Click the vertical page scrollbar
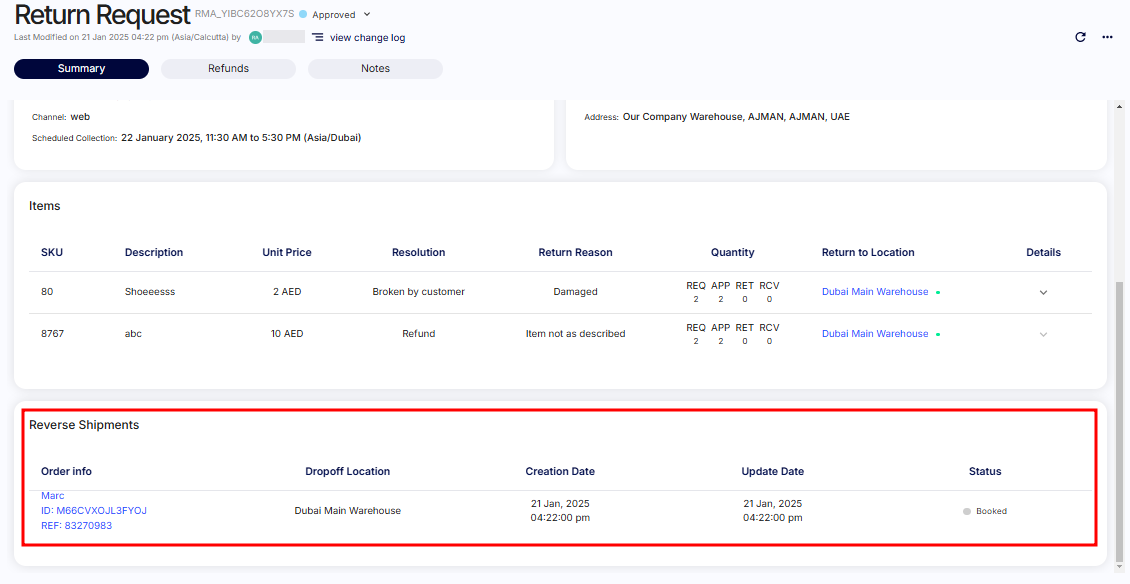This screenshot has height=584, width=1130. [x=1119, y=420]
